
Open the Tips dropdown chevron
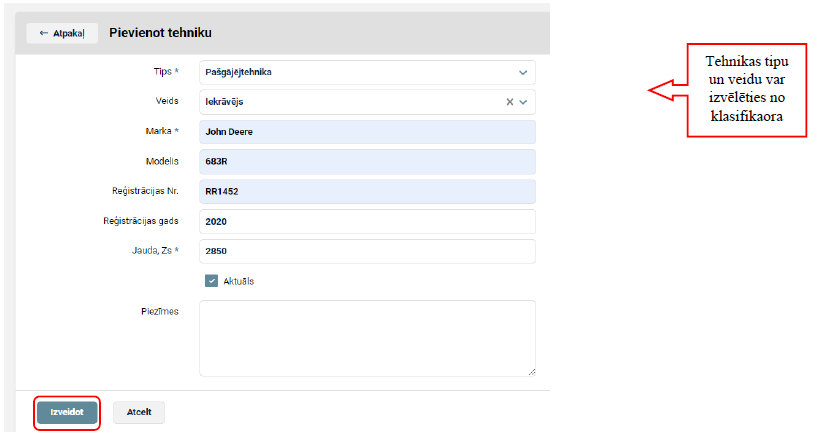(x=522, y=72)
